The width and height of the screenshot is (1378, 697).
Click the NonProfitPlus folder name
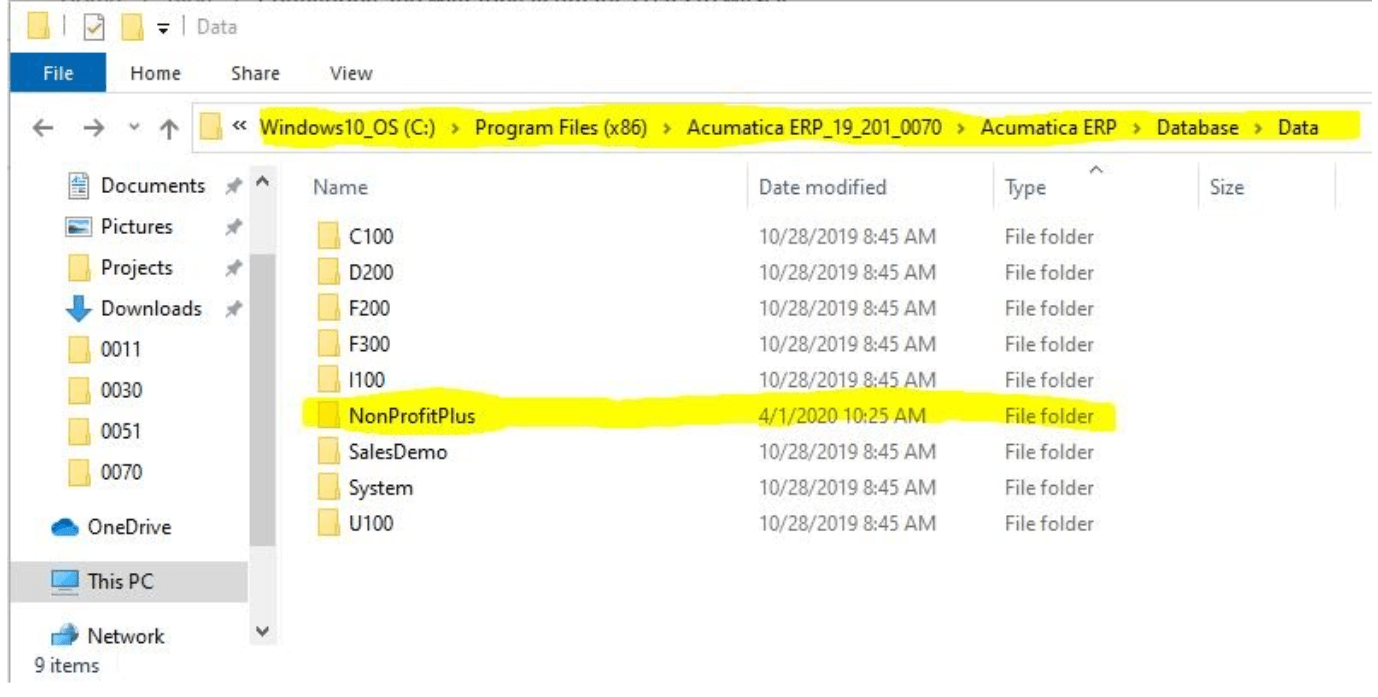tap(411, 416)
